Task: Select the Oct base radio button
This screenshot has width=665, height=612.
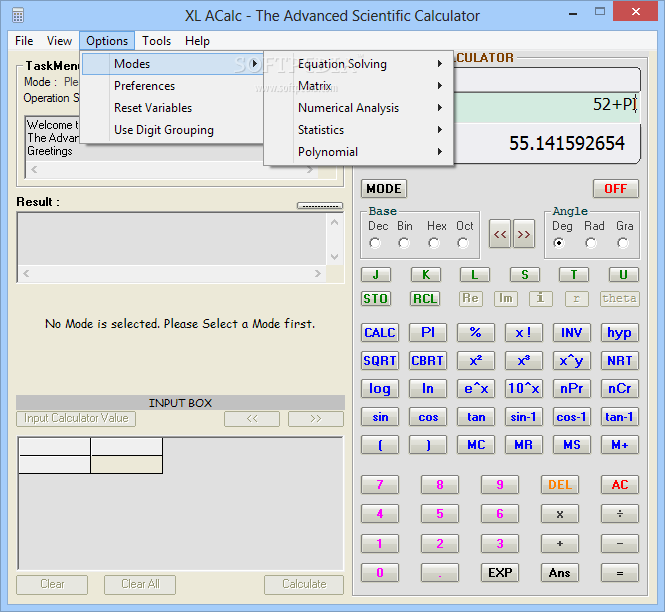Action: (463, 243)
